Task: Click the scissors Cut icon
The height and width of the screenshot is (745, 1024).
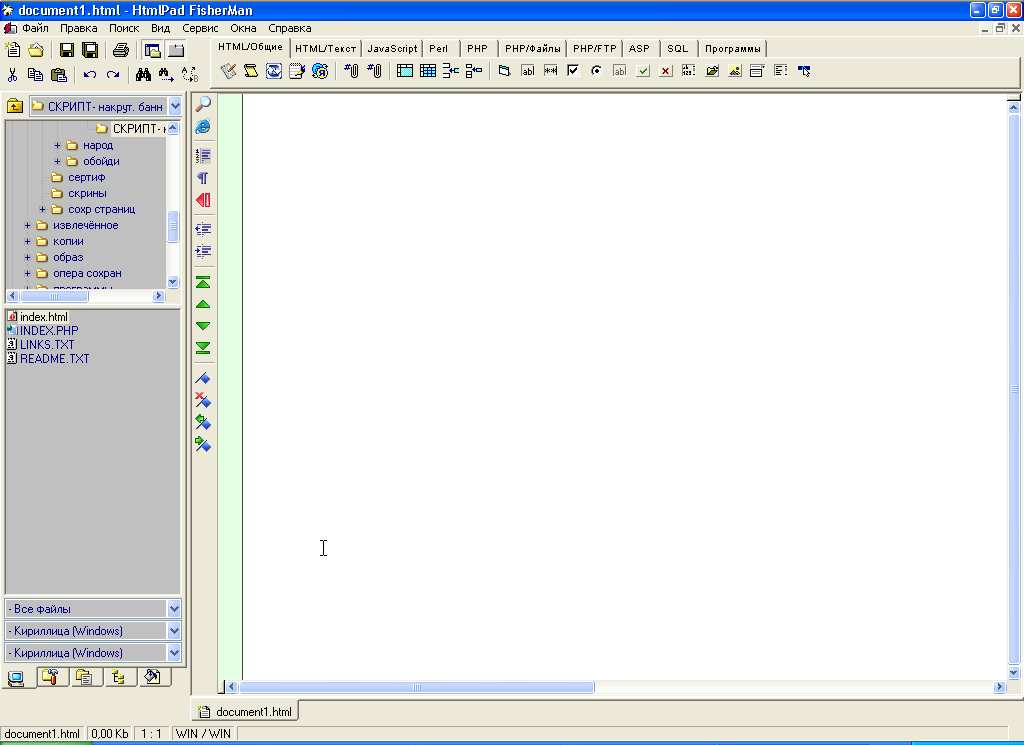Action: coord(13,74)
